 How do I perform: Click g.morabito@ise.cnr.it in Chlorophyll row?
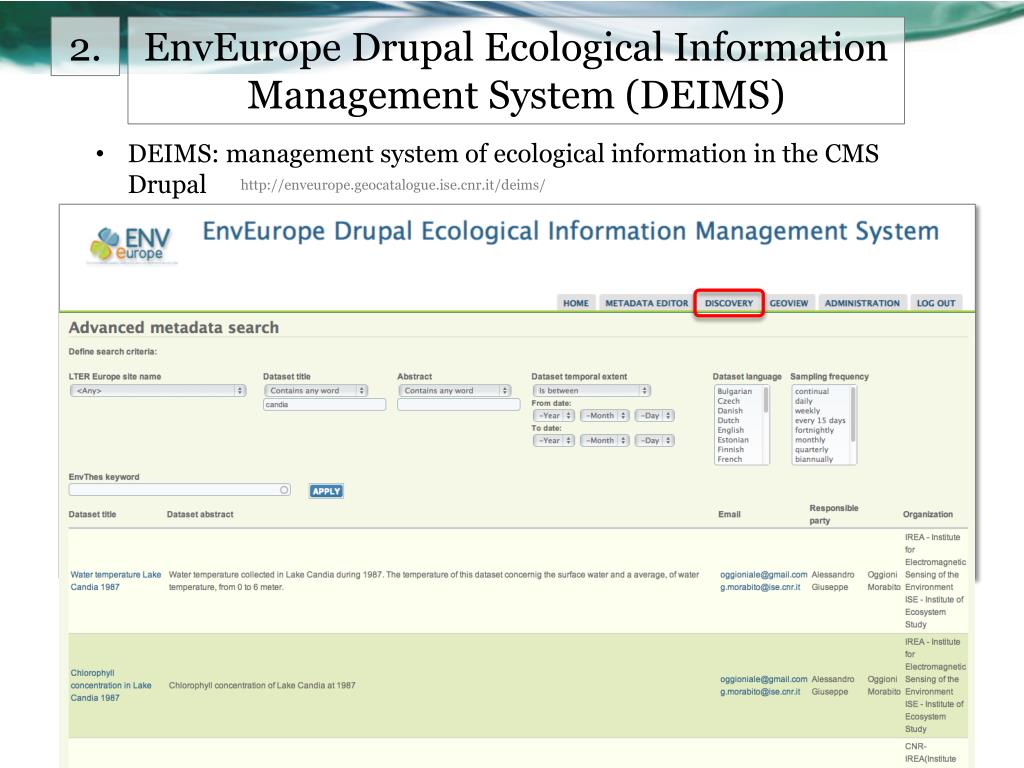tap(760, 692)
